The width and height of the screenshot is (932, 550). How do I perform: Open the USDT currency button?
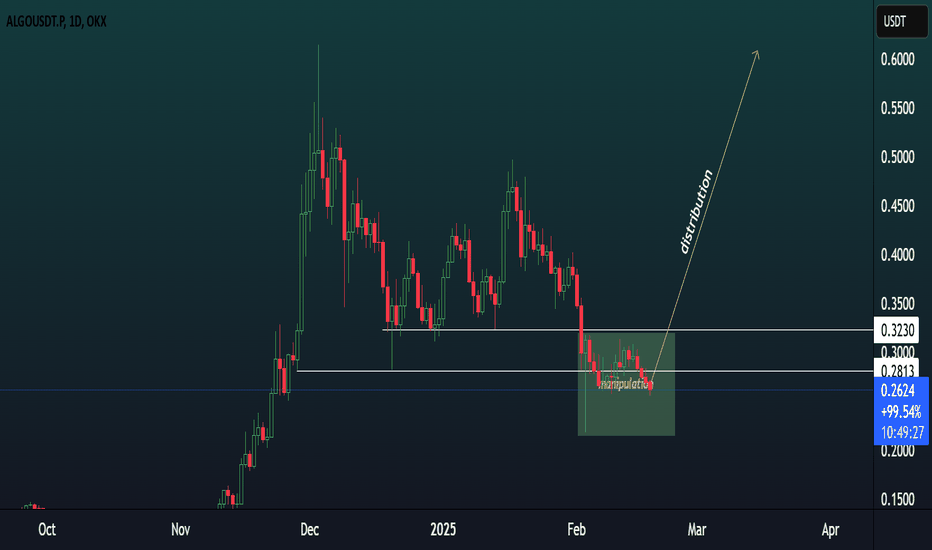pyautogui.click(x=902, y=21)
